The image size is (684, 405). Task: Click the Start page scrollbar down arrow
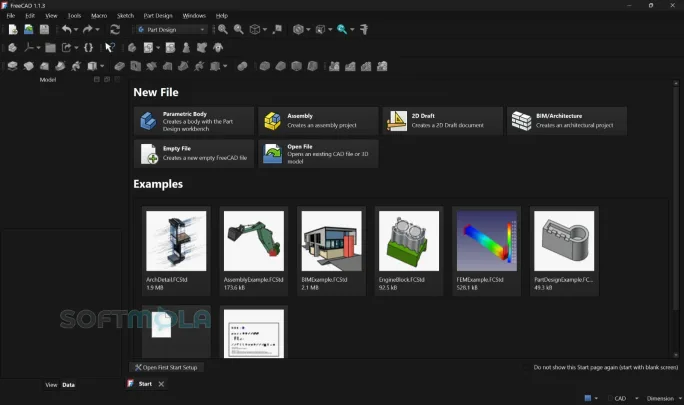(x=676, y=355)
